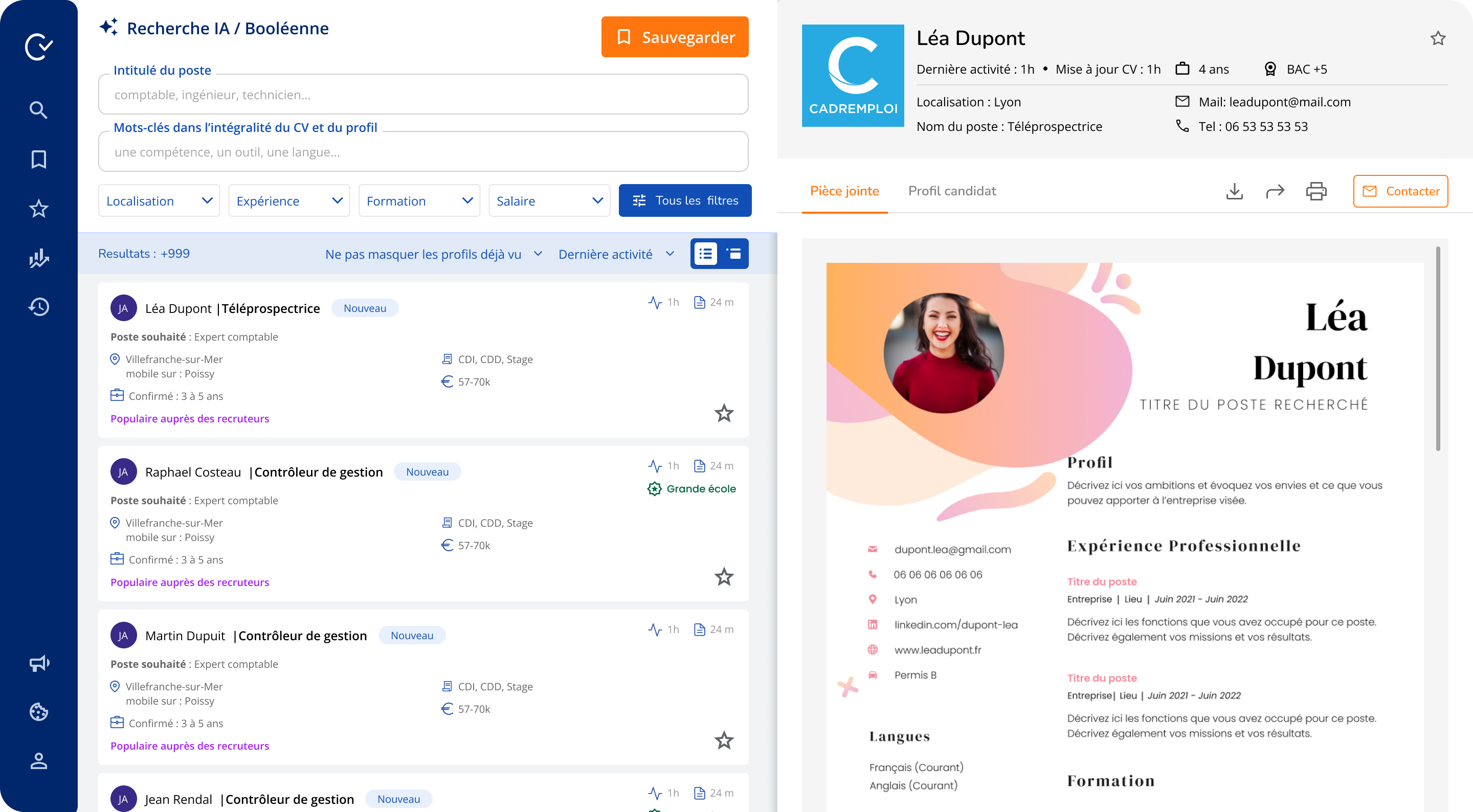This screenshot has height=812, width=1473.
Task: Open the Dernière activité sort dropdown
Action: (616, 254)
